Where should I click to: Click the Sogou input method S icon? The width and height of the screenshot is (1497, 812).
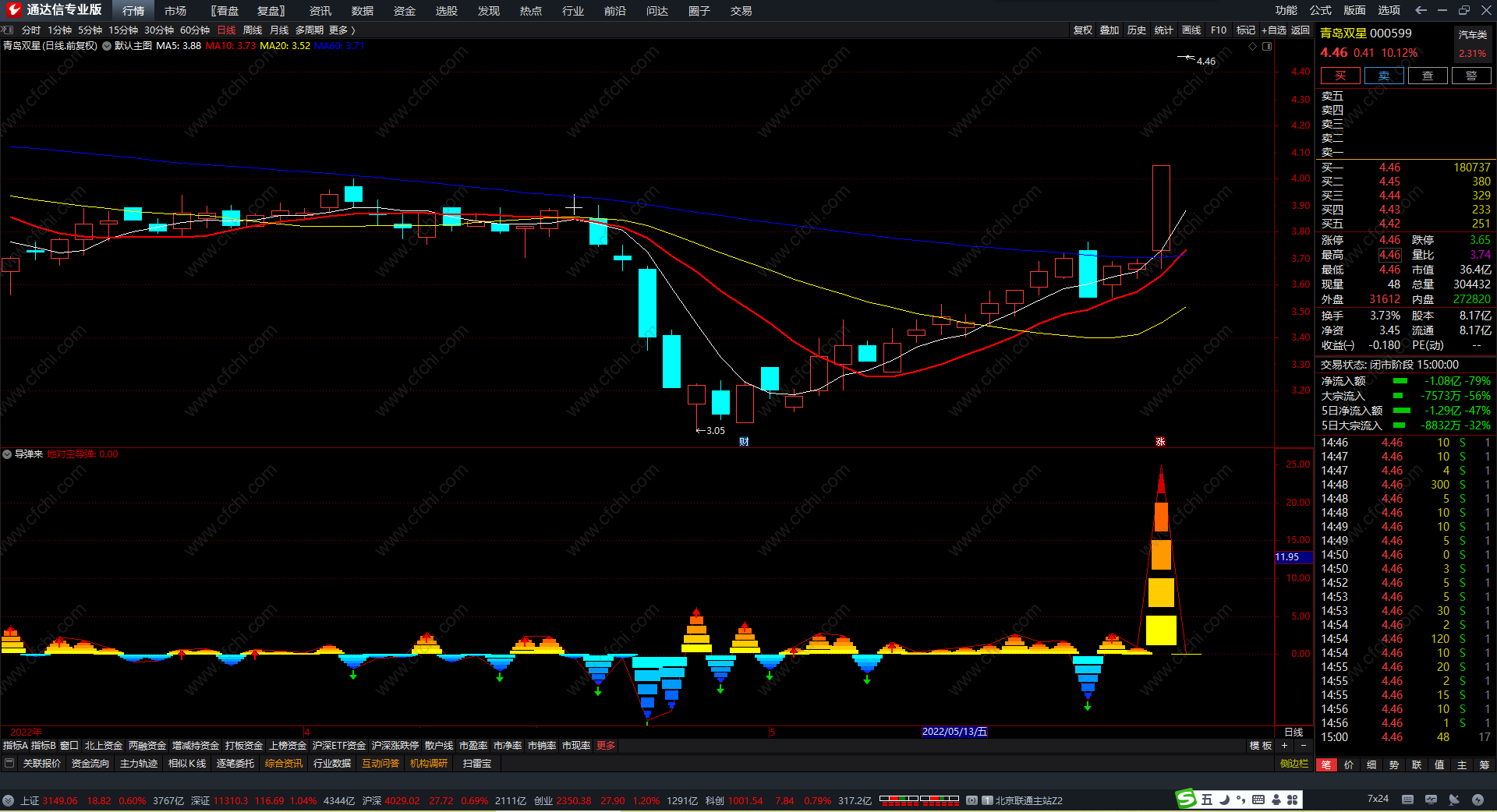(1186, 799)
